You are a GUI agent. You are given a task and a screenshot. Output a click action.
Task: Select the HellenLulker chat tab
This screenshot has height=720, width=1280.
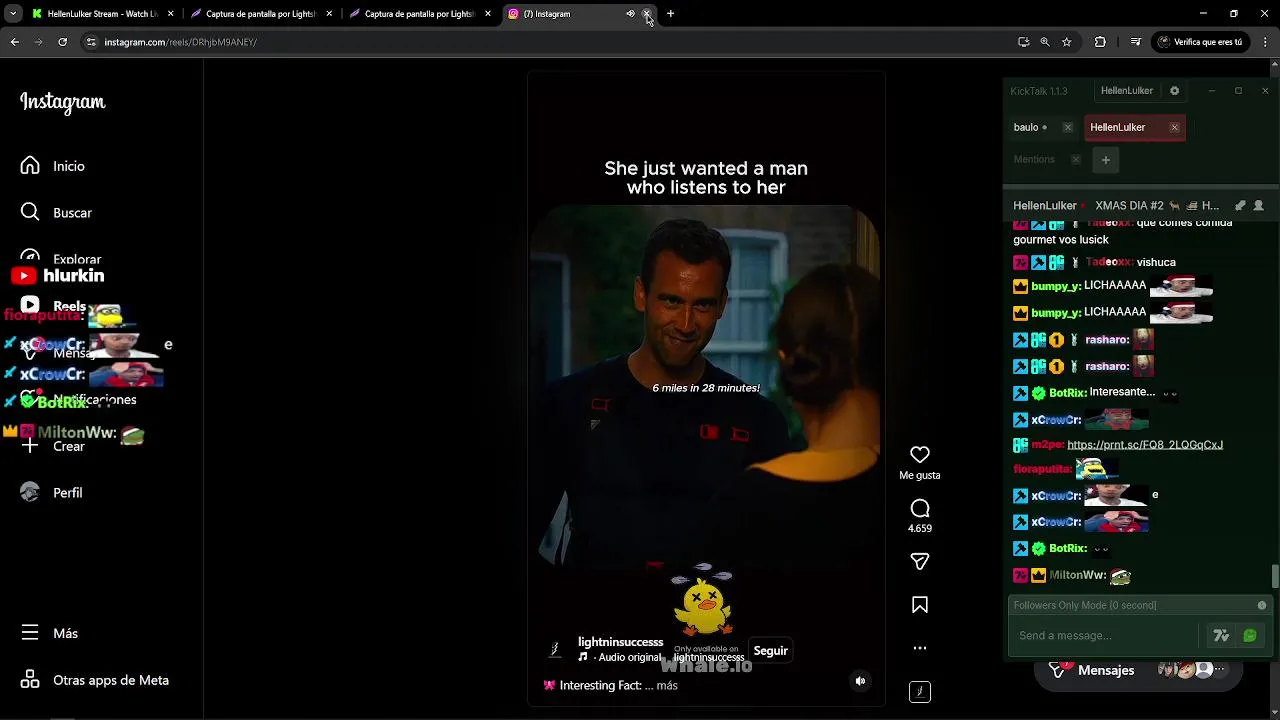[x=1118, y=127]
